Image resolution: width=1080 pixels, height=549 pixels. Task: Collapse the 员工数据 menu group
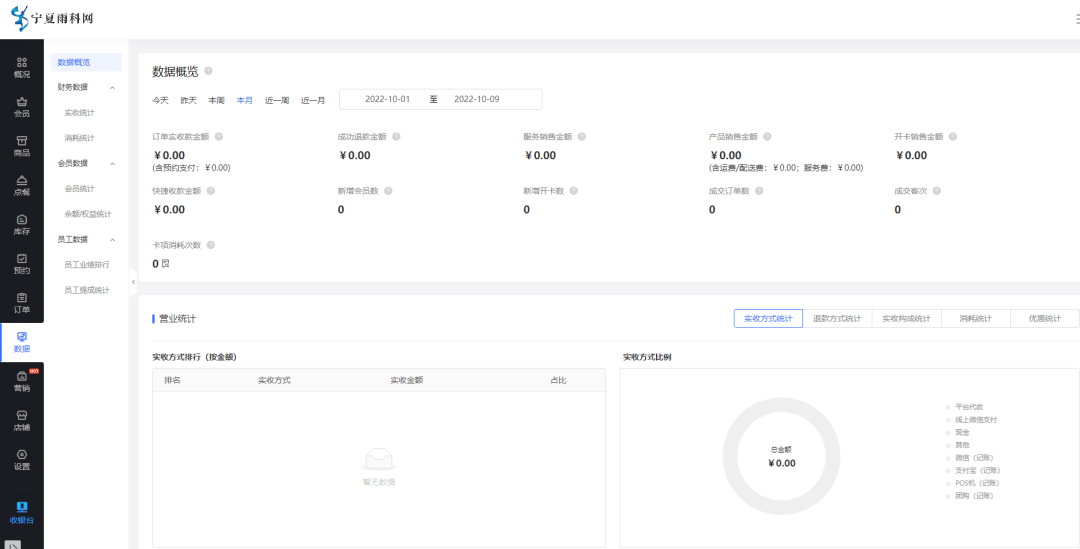click(112, 240)
